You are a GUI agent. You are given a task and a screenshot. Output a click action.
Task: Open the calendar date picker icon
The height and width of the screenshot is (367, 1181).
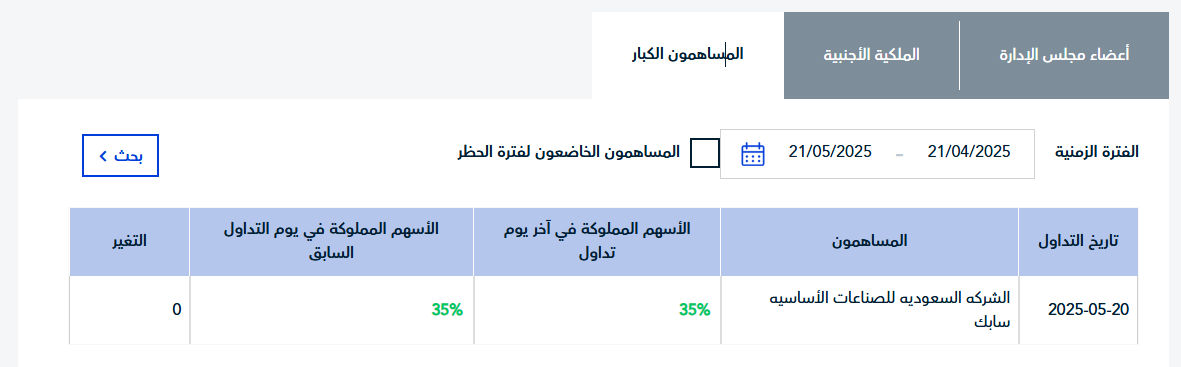(x=752, y=154)
